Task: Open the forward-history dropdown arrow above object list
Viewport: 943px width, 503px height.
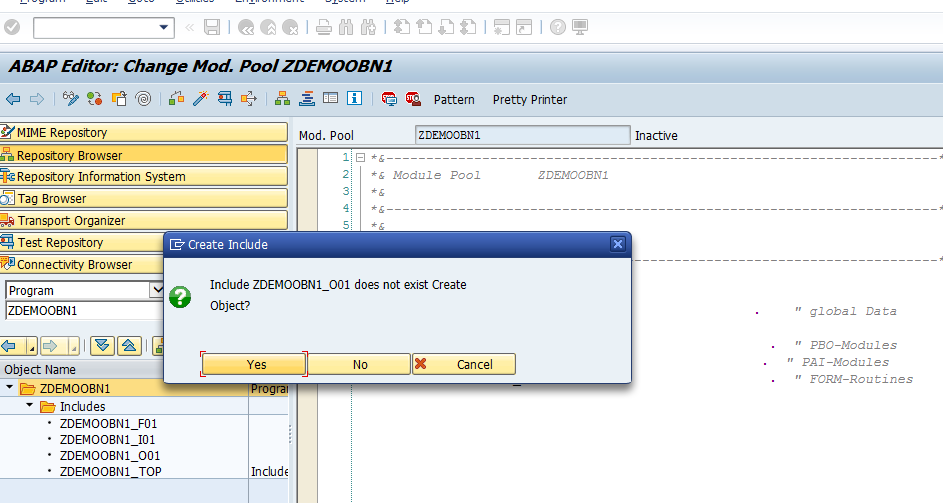Action: tap(73, 347)
